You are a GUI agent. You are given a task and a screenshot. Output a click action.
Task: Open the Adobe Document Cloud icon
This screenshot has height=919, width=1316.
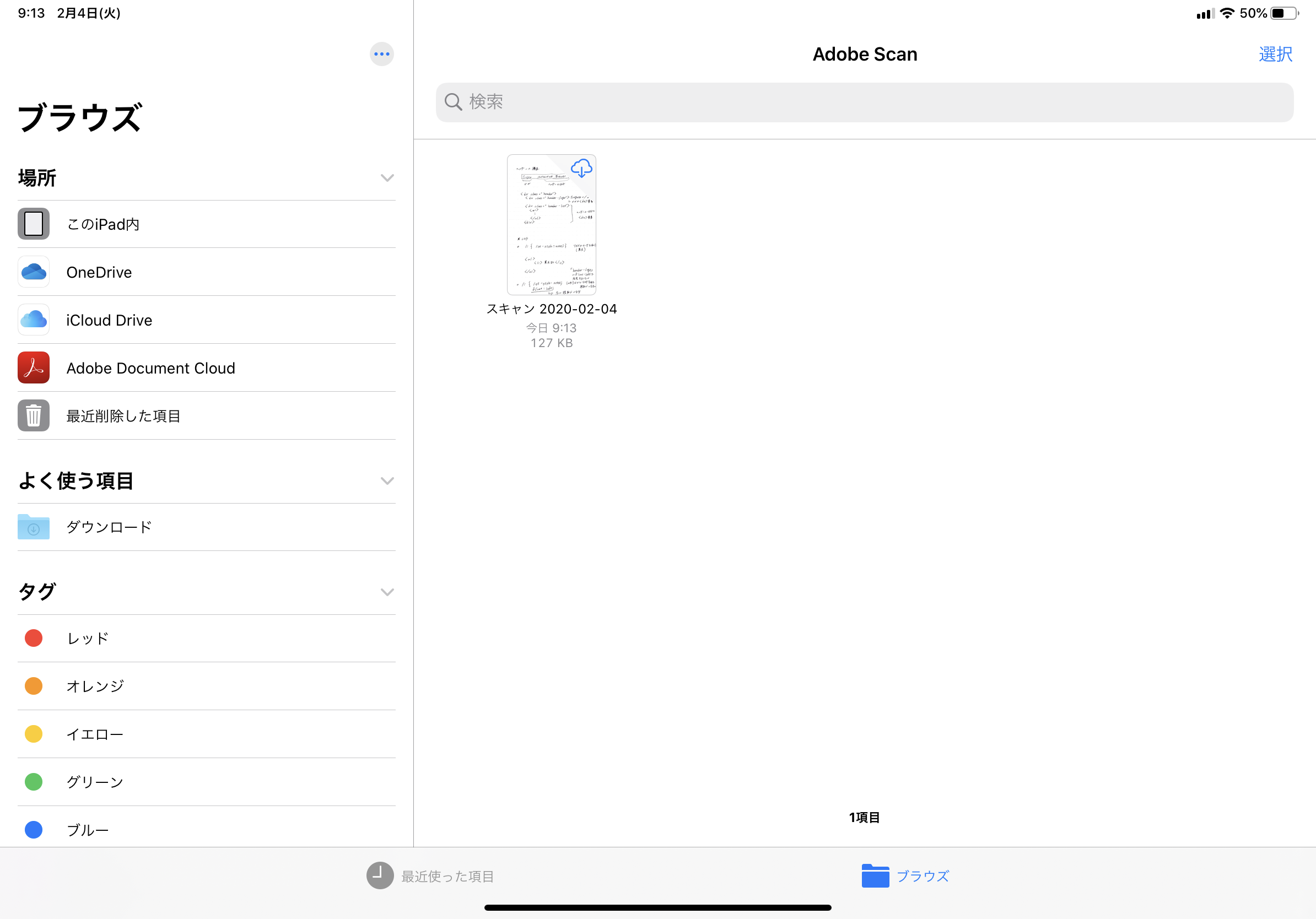(x=33, y=367)
